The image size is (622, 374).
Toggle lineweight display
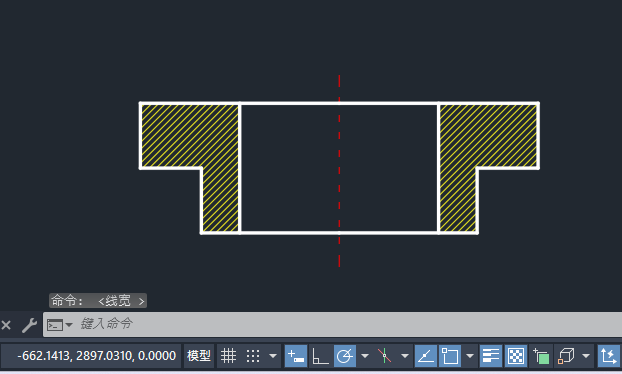491,356
